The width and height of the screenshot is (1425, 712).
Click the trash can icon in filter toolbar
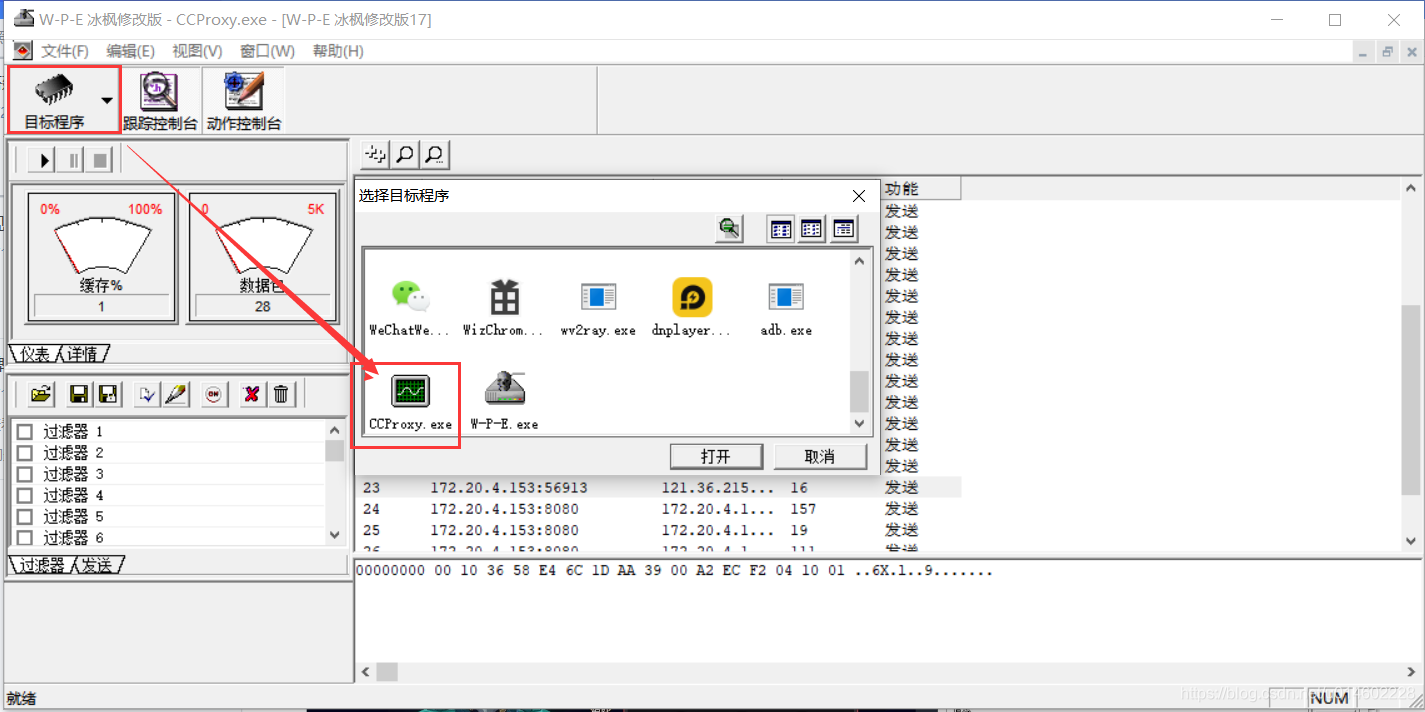point(281,394)
